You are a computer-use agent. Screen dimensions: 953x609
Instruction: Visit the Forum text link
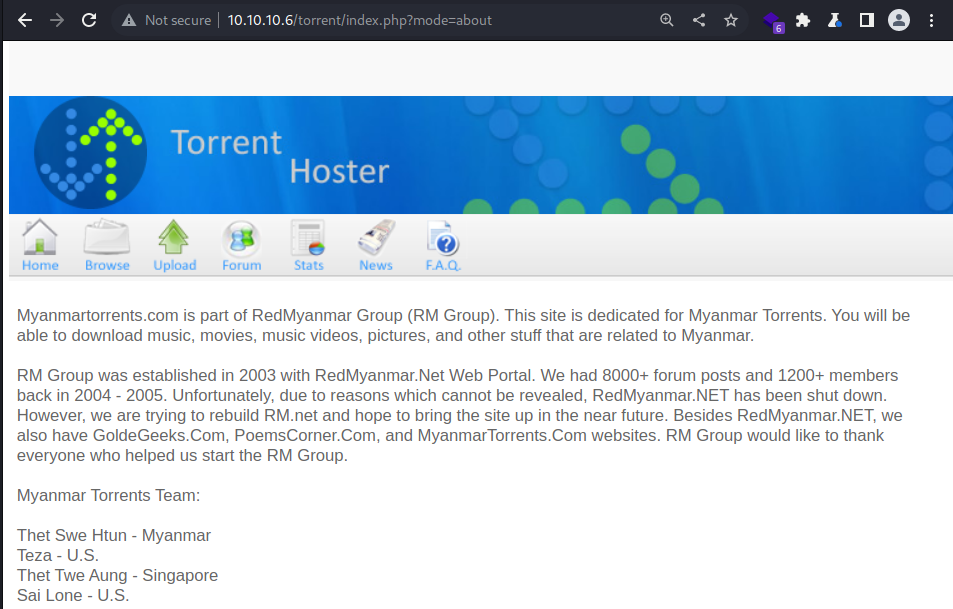[242, 265]
